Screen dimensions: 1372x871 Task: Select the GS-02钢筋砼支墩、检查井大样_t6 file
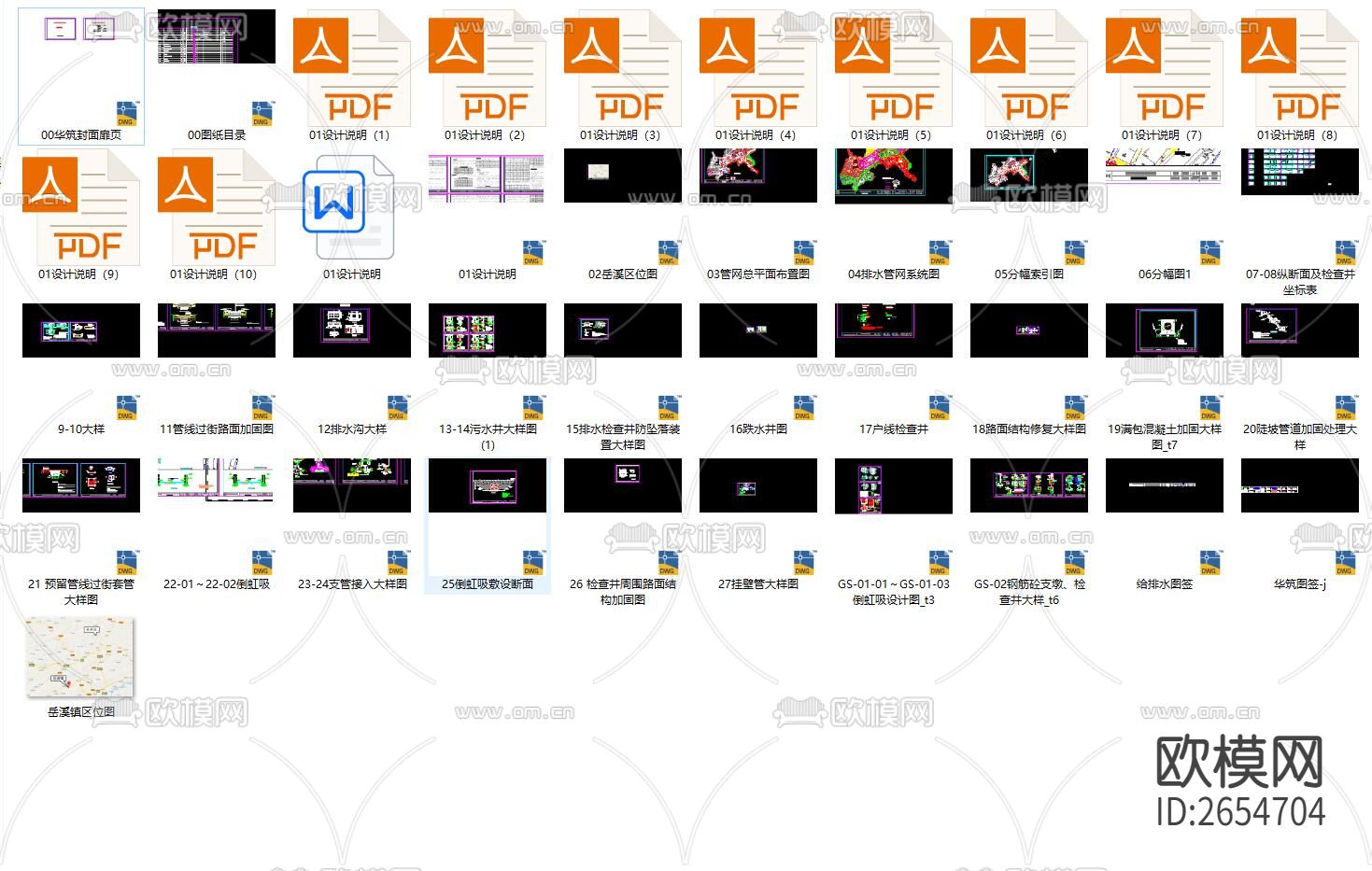1029,533
